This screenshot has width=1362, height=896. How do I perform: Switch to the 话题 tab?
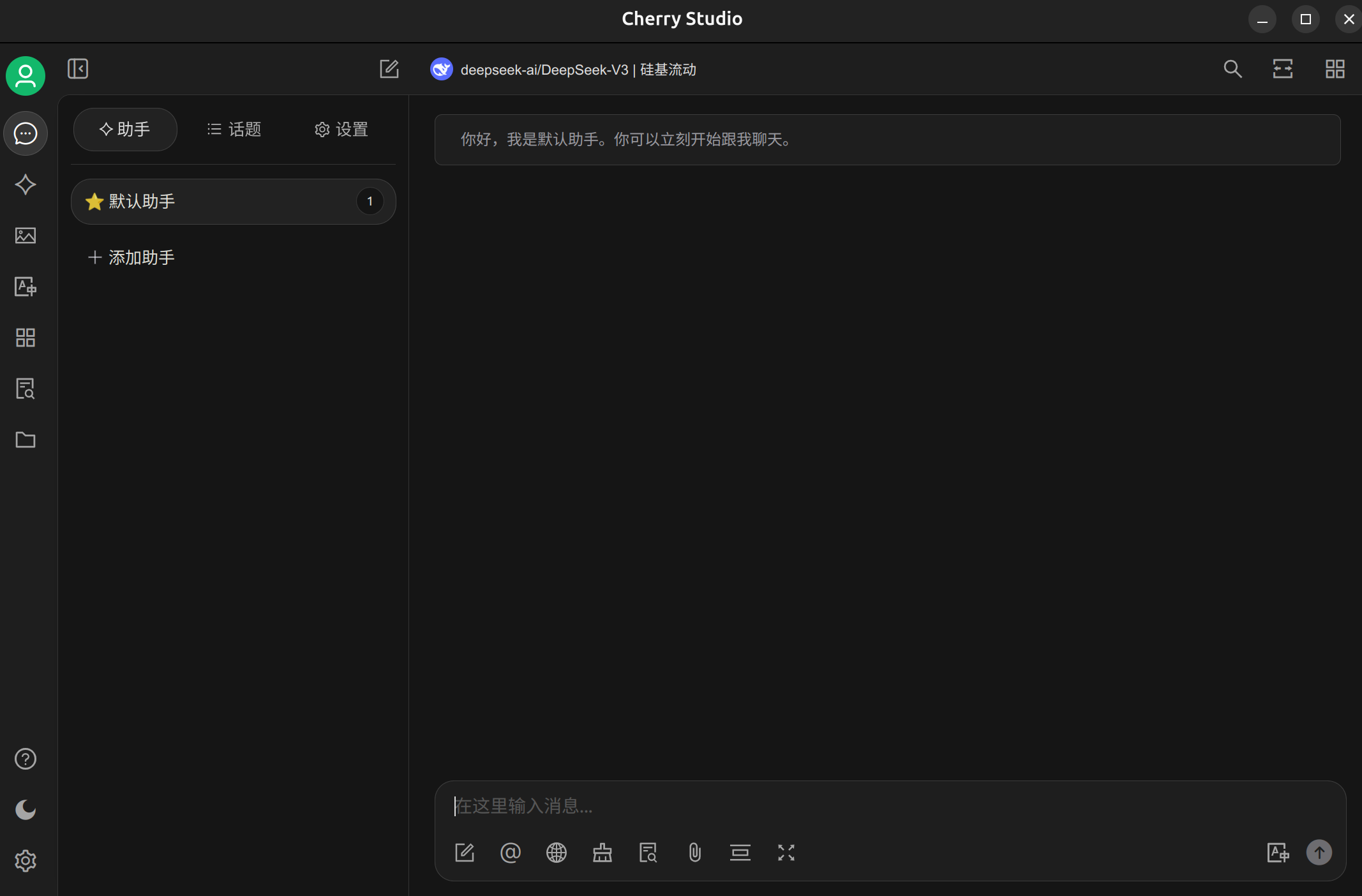[x=234, y=130]
